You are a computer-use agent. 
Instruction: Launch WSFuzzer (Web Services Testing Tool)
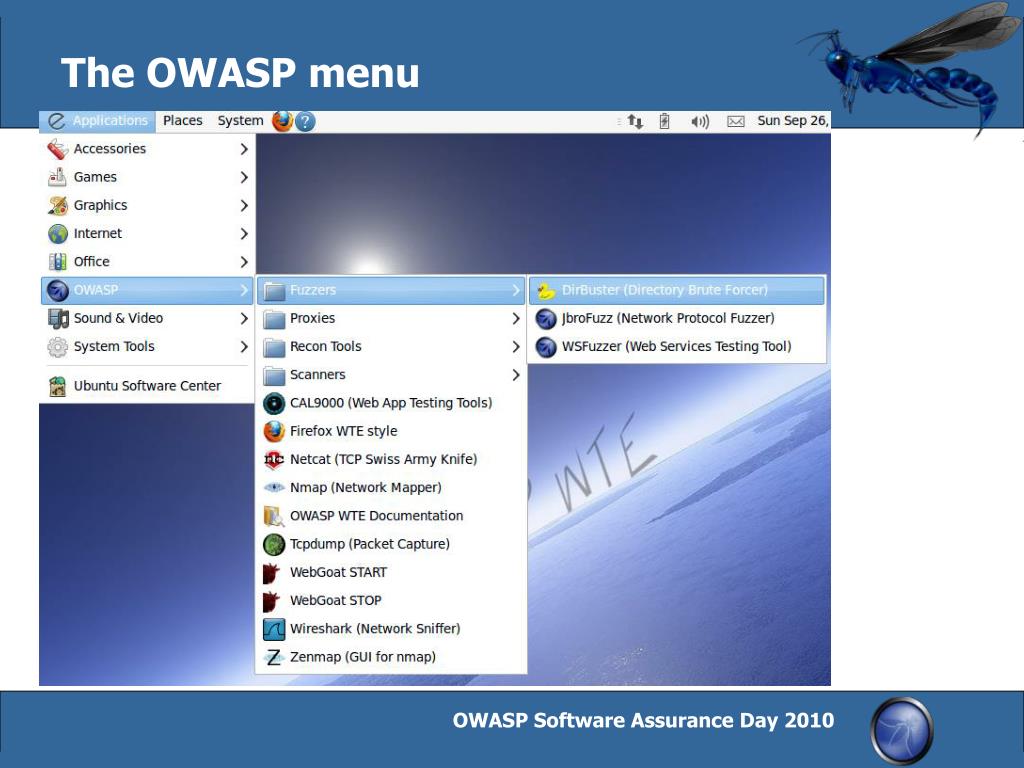coord(677,346)
